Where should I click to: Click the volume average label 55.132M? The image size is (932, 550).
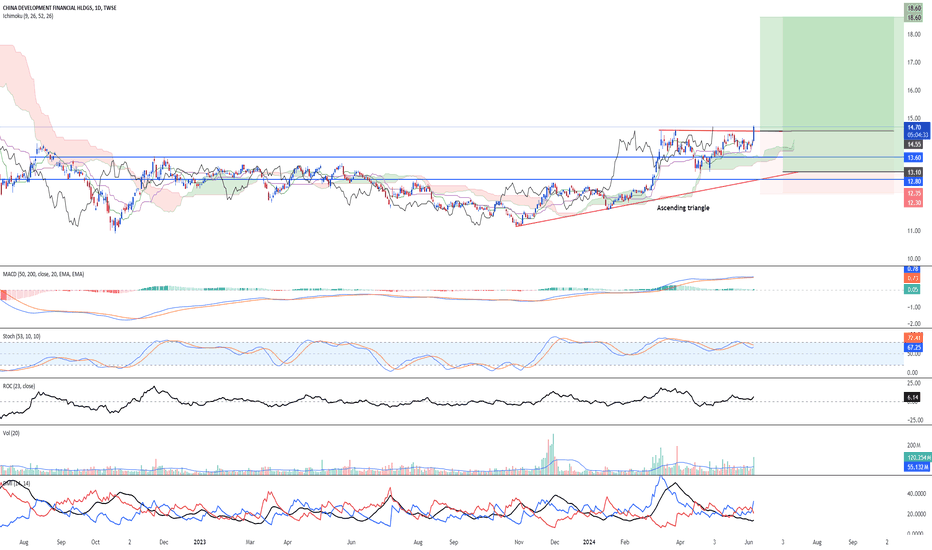pos(918,467)
